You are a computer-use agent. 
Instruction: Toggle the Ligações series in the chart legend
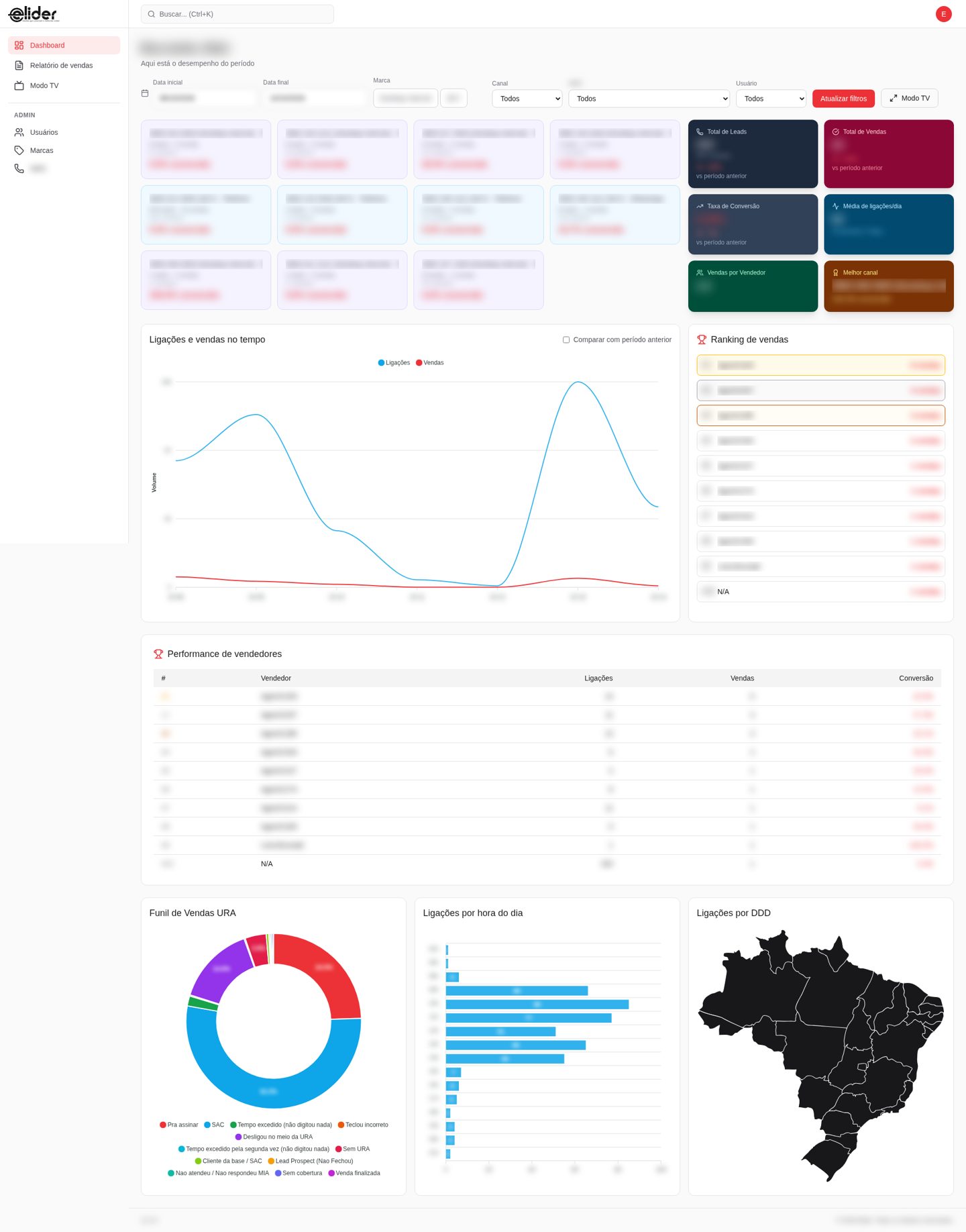(394, 363)
